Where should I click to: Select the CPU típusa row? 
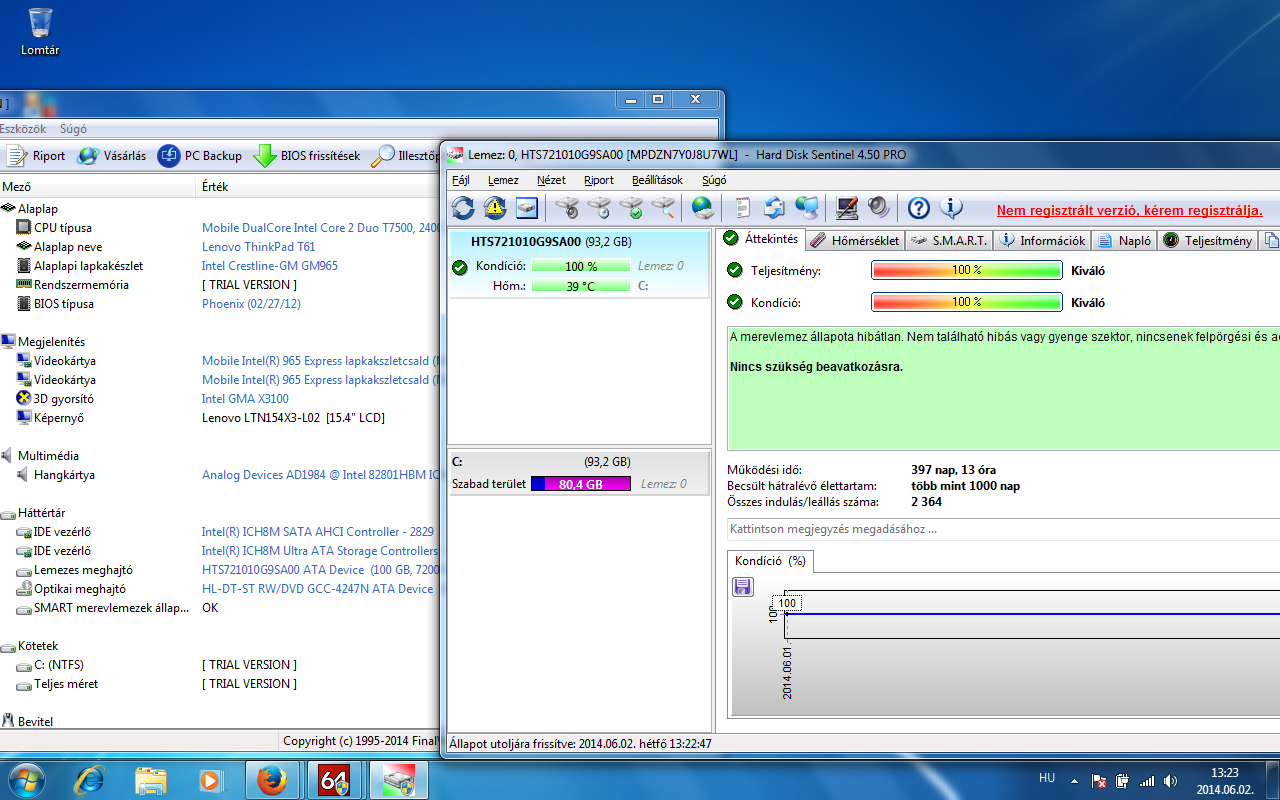pyautogui.click(x=220, y=228)
